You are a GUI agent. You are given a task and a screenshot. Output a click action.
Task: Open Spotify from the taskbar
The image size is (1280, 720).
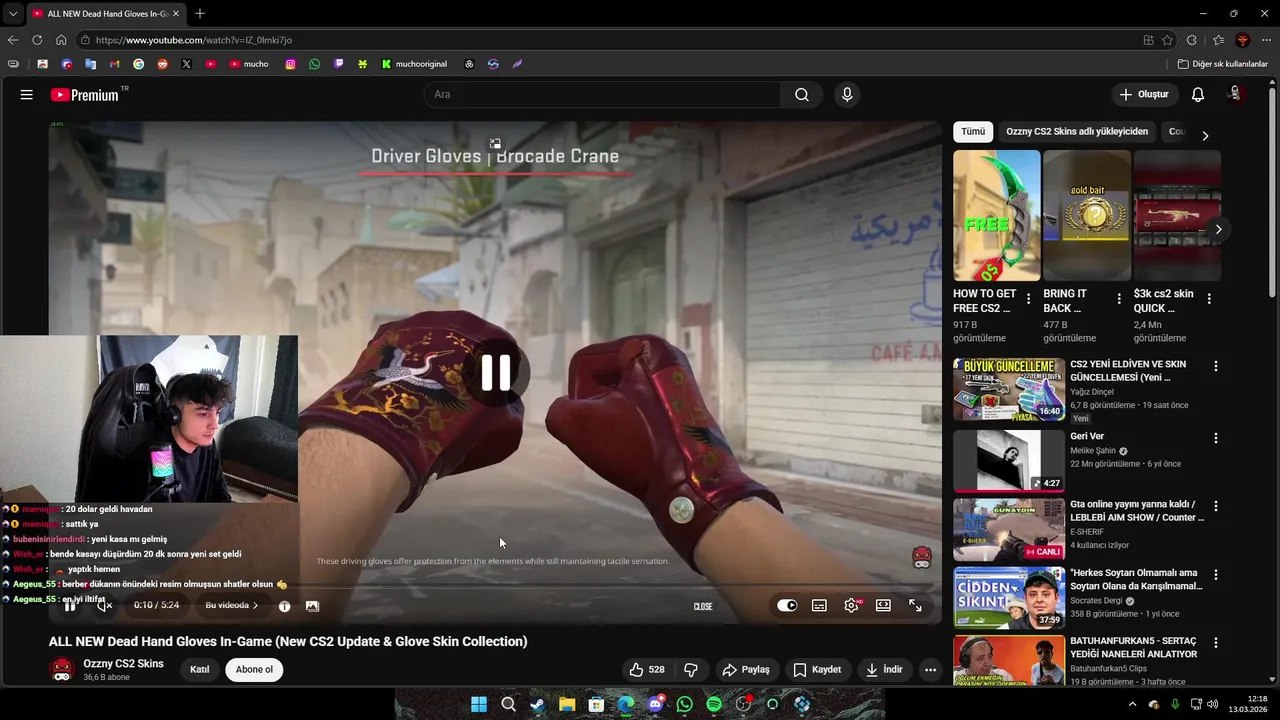coord(714,704)
